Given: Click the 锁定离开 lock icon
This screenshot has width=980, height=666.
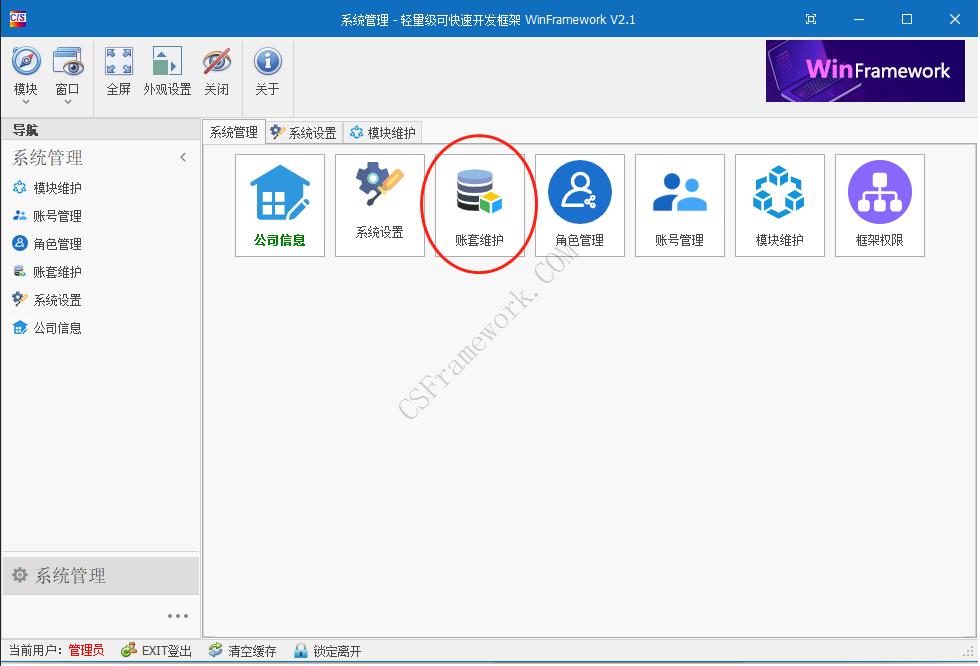Looking at the screenshot, I should [x=301, y=650].
